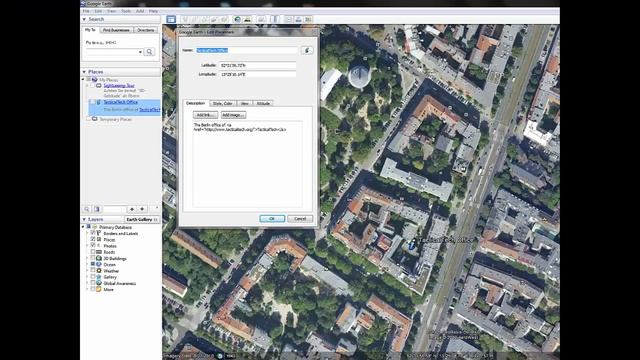Select the Add Image Overlay toolbar icon
The image size is (640, 360).
click(214, 19)
